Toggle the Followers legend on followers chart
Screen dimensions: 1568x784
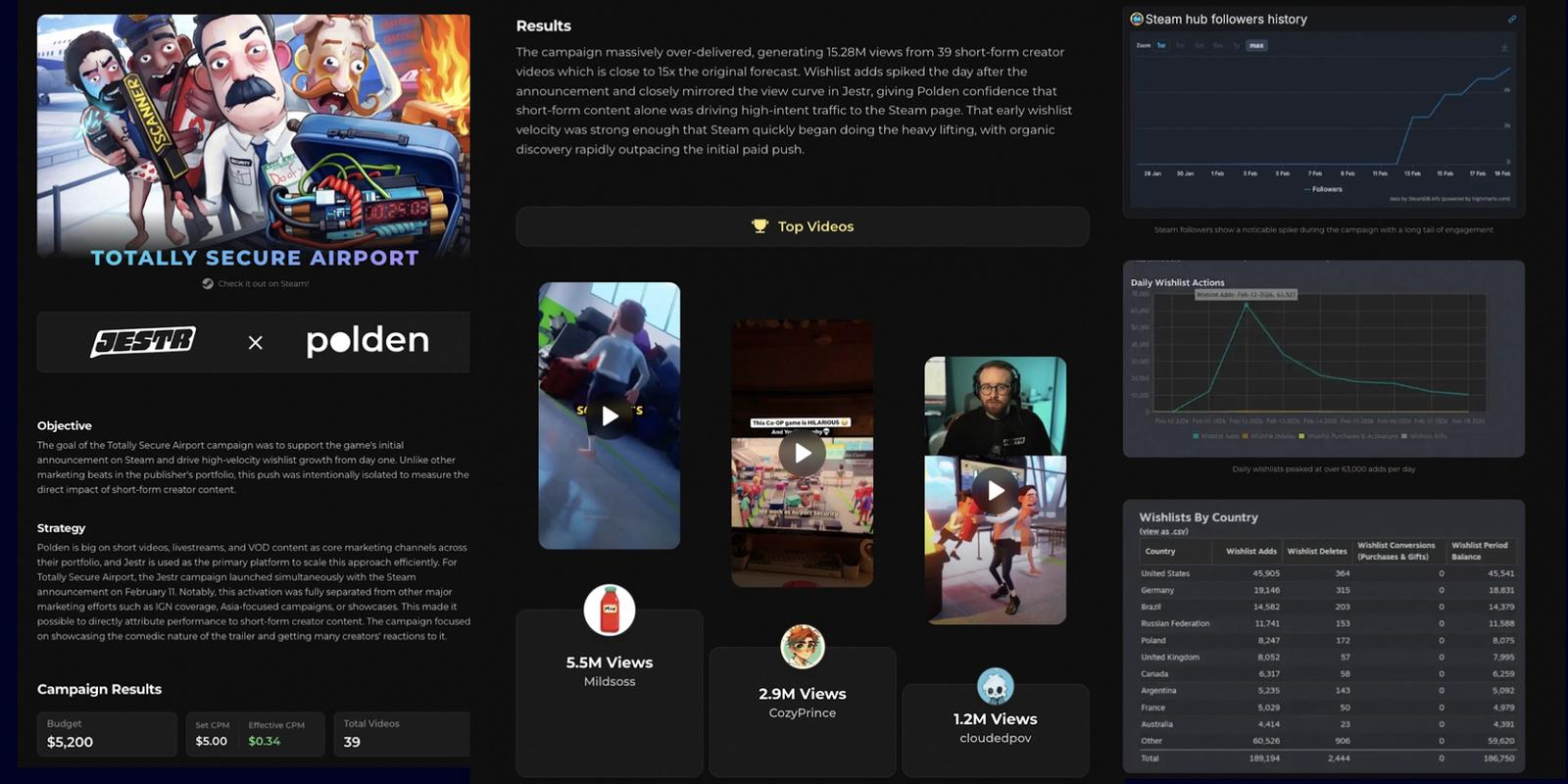(1323, 189)
